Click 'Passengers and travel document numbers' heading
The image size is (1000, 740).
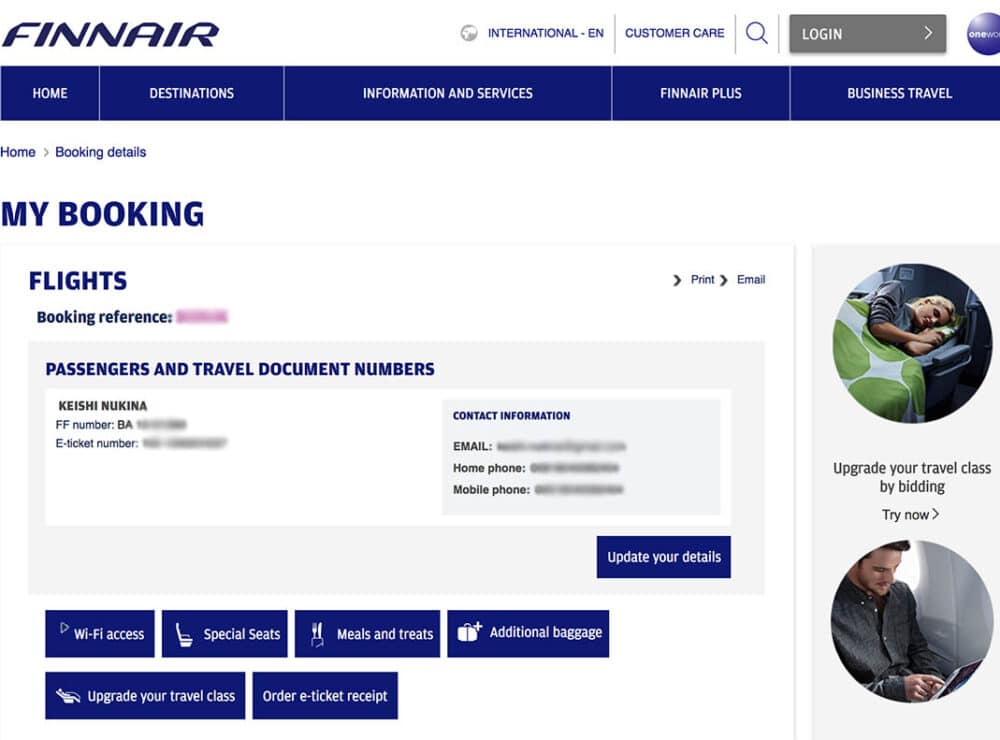tap(240, 369)
